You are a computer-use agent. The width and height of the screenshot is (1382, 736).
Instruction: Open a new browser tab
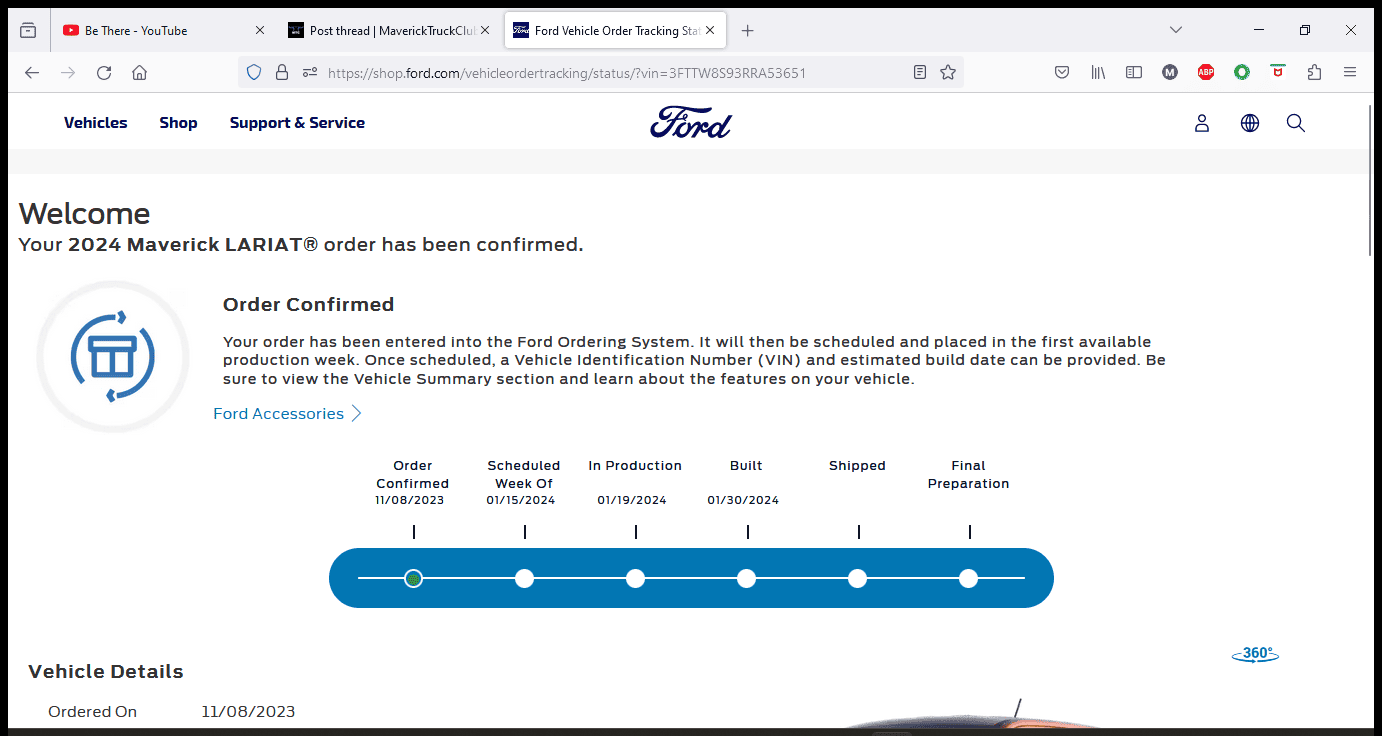(747, 31)
